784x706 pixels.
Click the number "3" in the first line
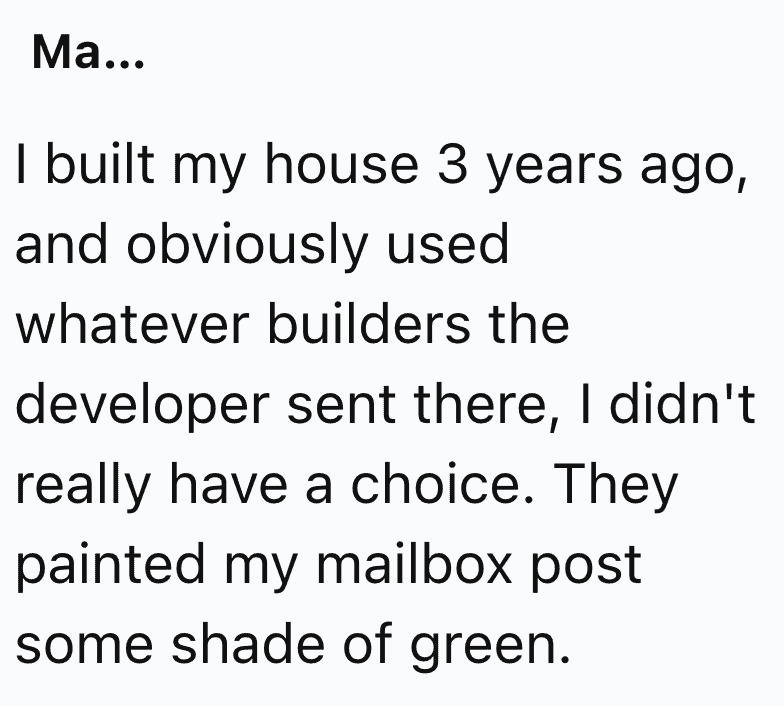tap(452, 164)
